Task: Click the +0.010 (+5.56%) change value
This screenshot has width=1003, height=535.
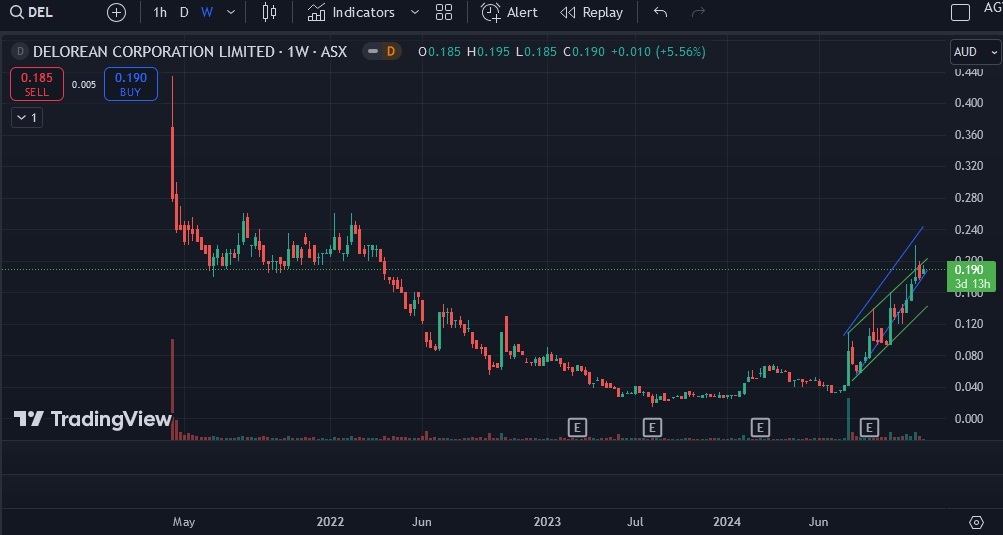Action: click(658, 52)
